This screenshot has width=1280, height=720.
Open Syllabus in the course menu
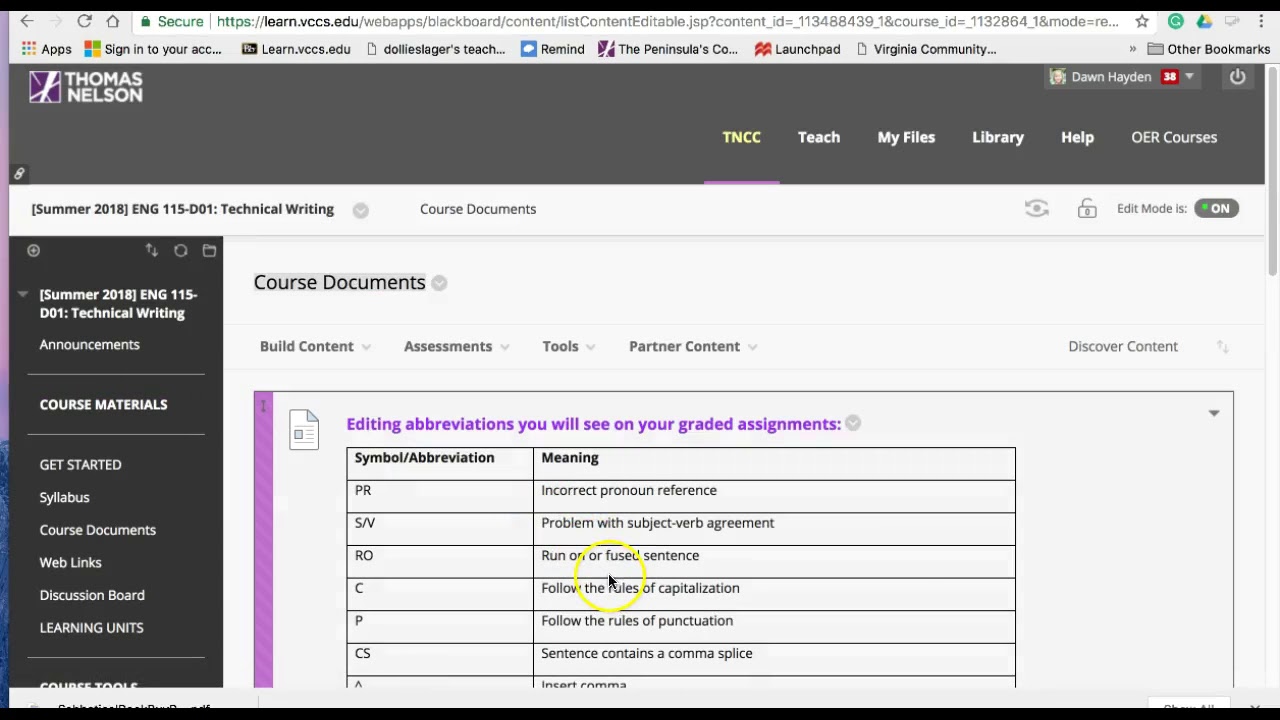pos(65,497)
